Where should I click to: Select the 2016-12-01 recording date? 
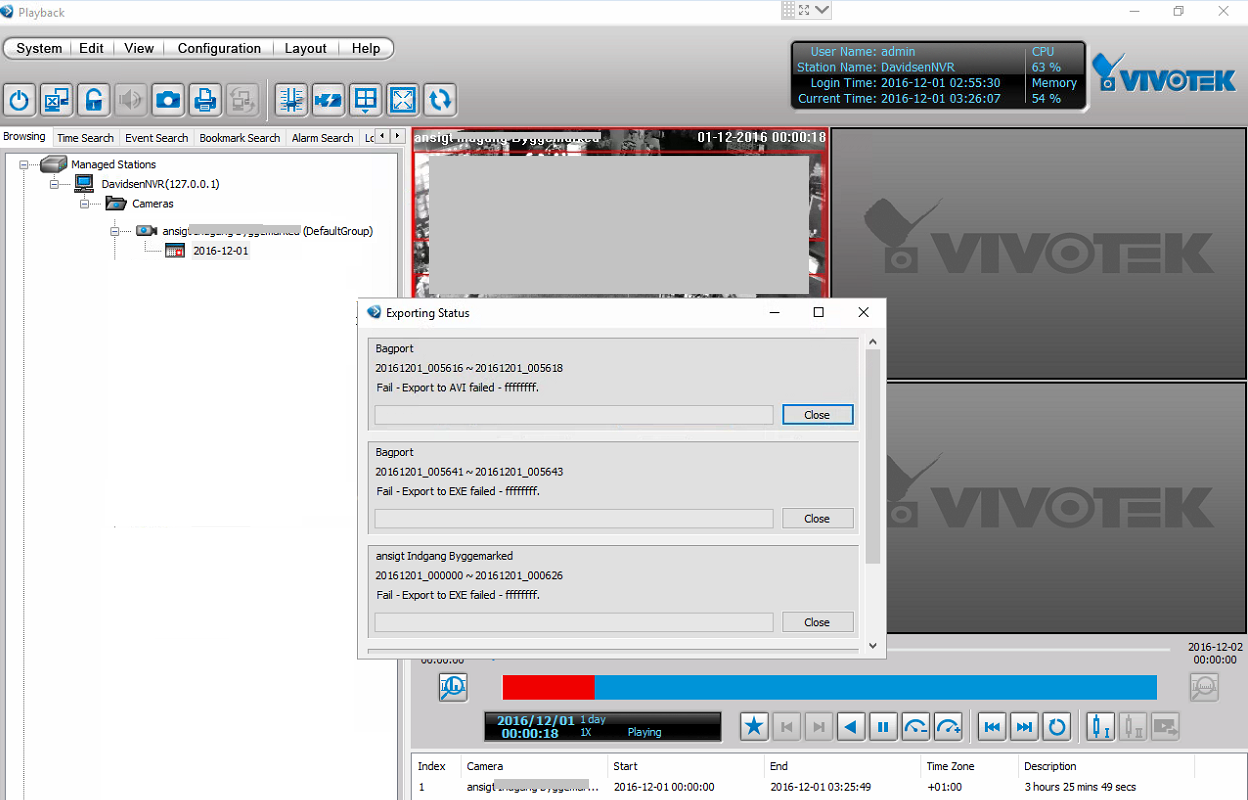pos(220,251)
